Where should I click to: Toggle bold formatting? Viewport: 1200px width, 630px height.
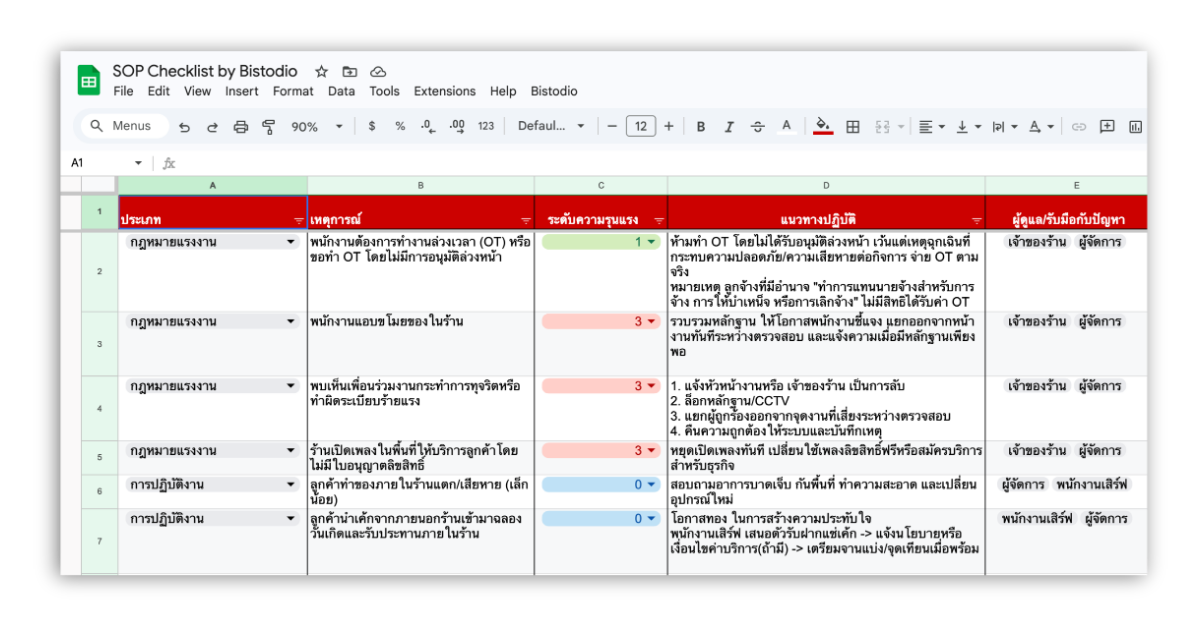(701, 127)
